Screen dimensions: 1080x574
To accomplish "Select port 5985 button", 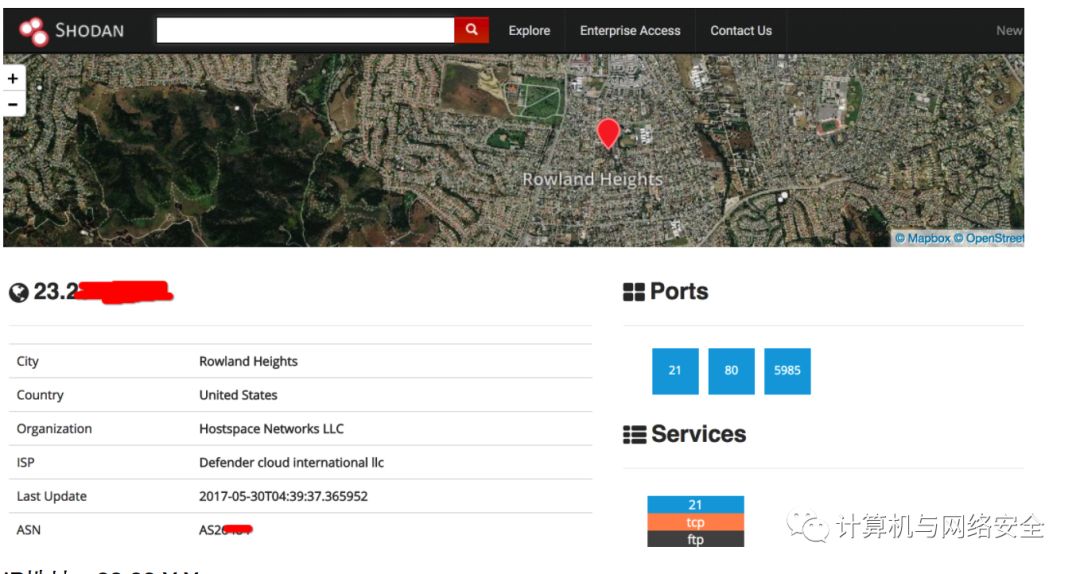I will pyautogui.click(x=787, y=371).
